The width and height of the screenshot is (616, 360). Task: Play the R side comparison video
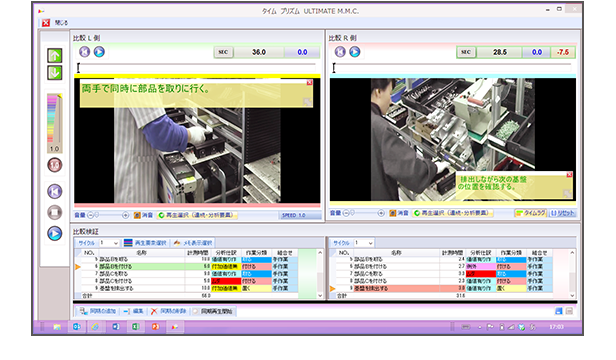(355, 52)
